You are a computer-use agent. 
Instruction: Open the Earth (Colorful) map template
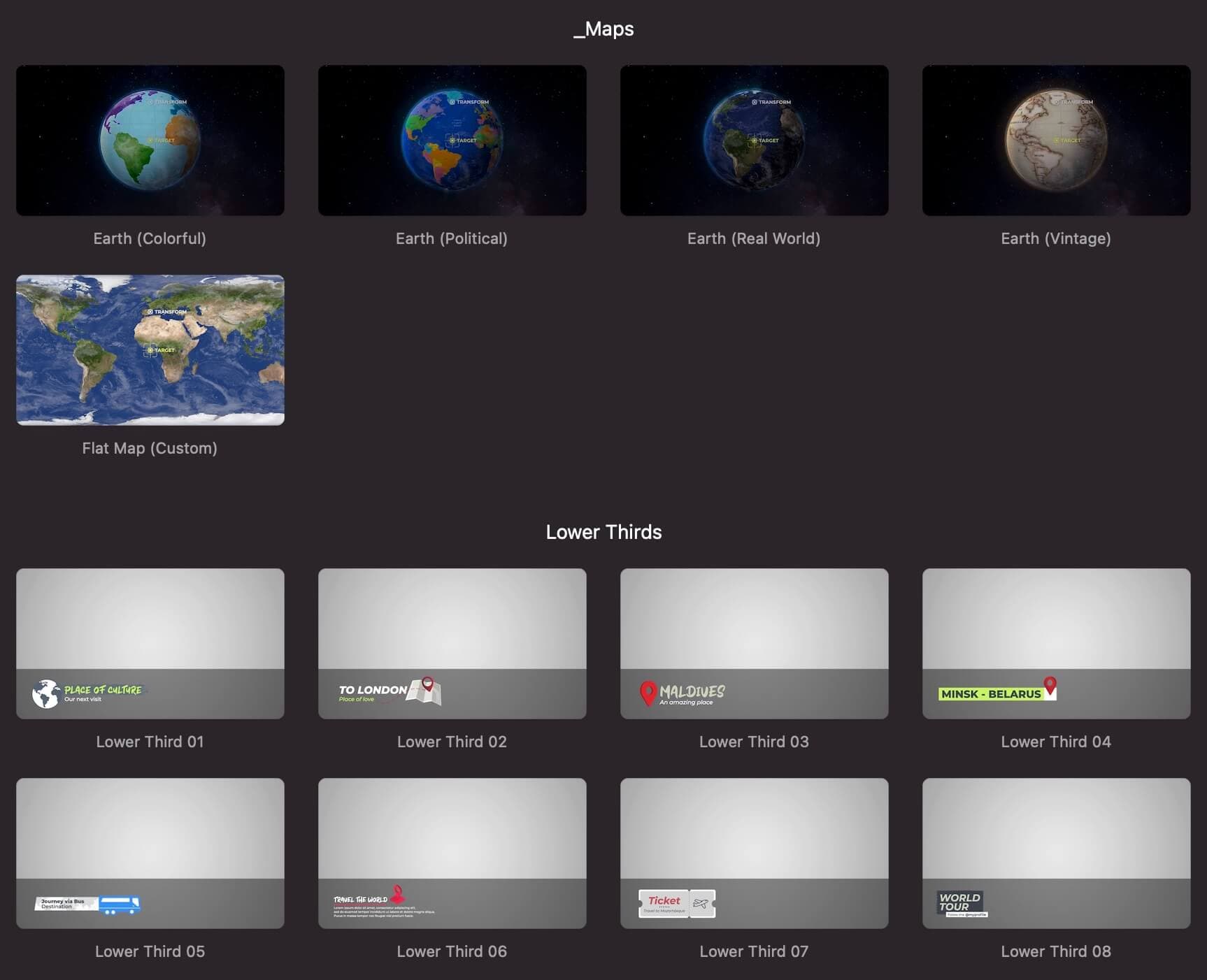click(x=150, y=140)
